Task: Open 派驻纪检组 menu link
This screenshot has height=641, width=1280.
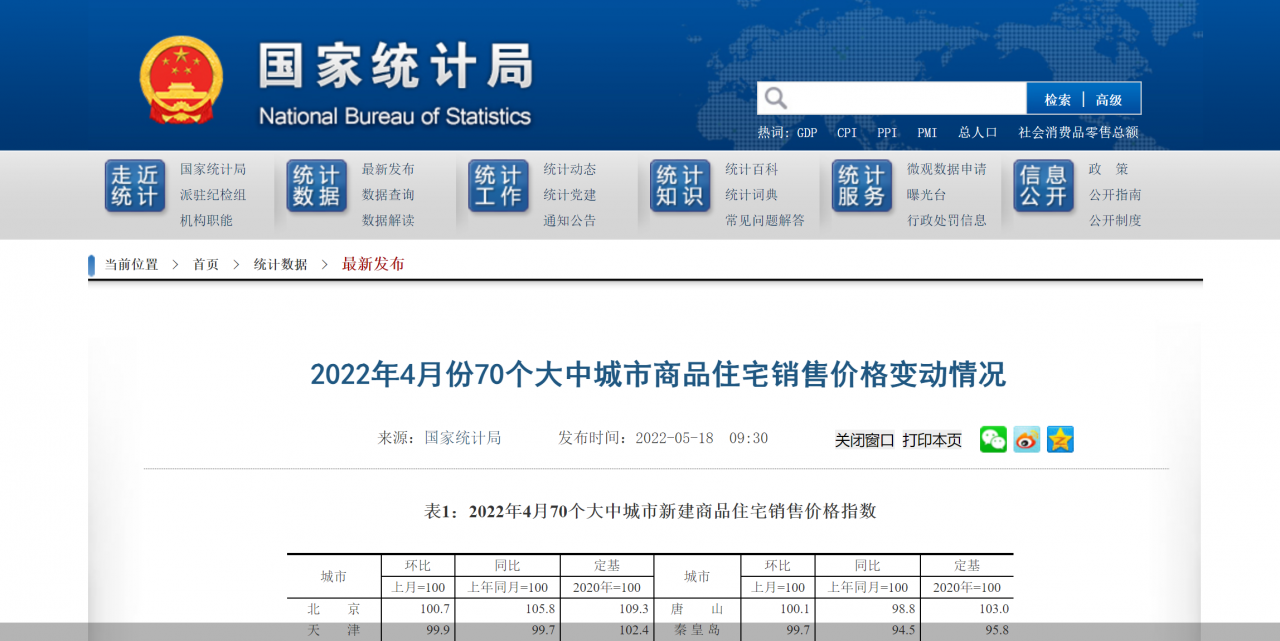Action: tap(213, 195)
